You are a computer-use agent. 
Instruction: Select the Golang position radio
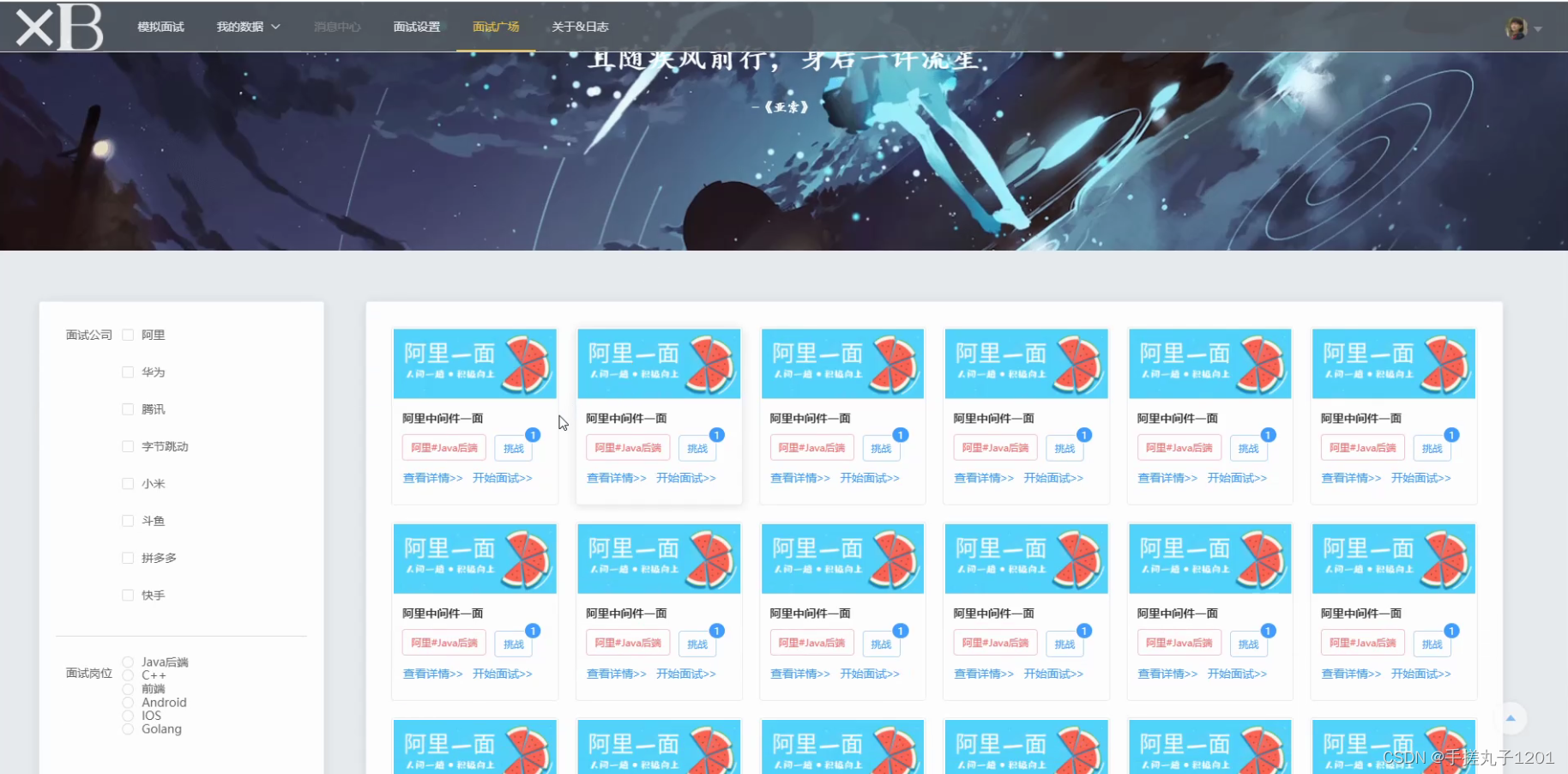click(x=128, y=729)
